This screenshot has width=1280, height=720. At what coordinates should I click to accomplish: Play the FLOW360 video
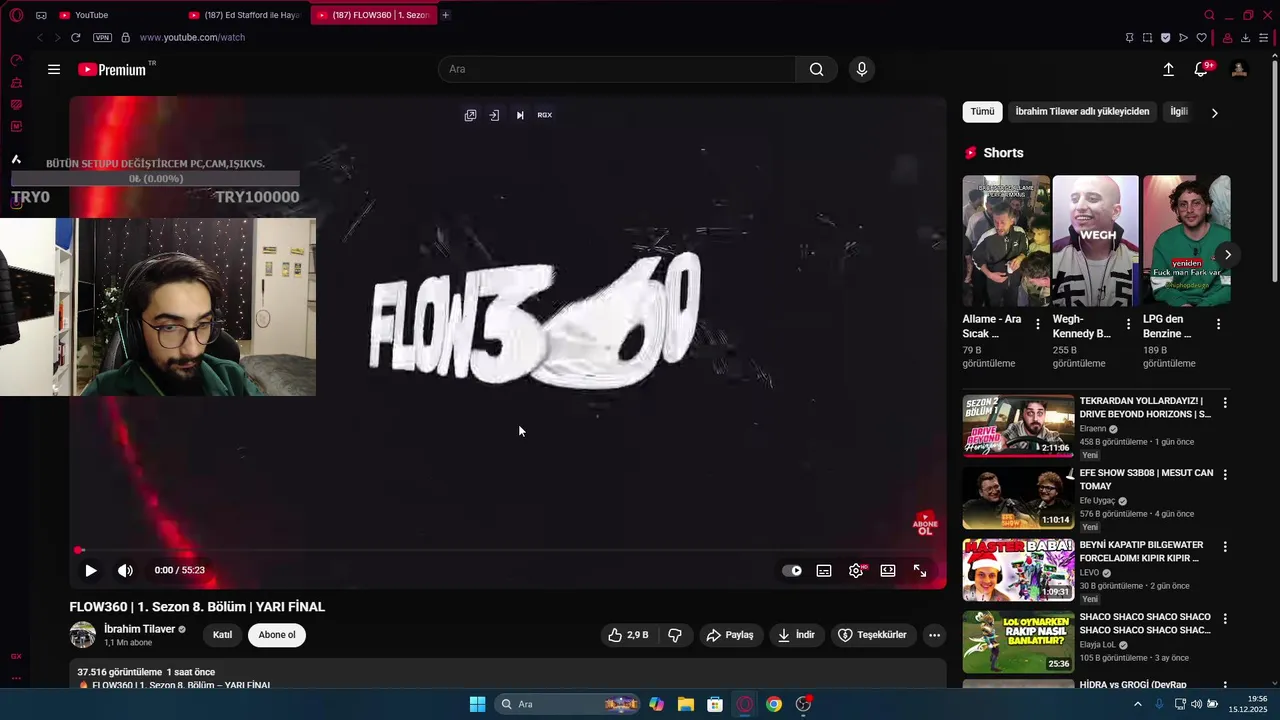pyautogui.click(x=91, y=570)
